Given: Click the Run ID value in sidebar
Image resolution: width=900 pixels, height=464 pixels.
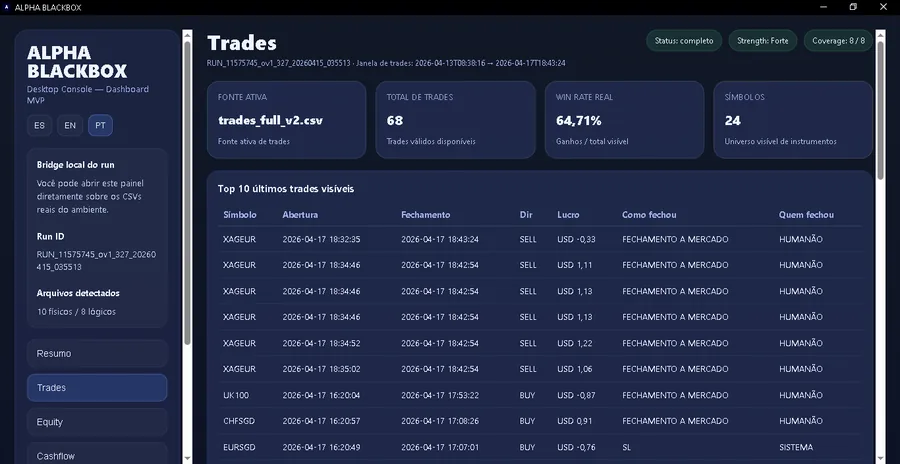Looking at the screenshot, I should coord(96,261).
